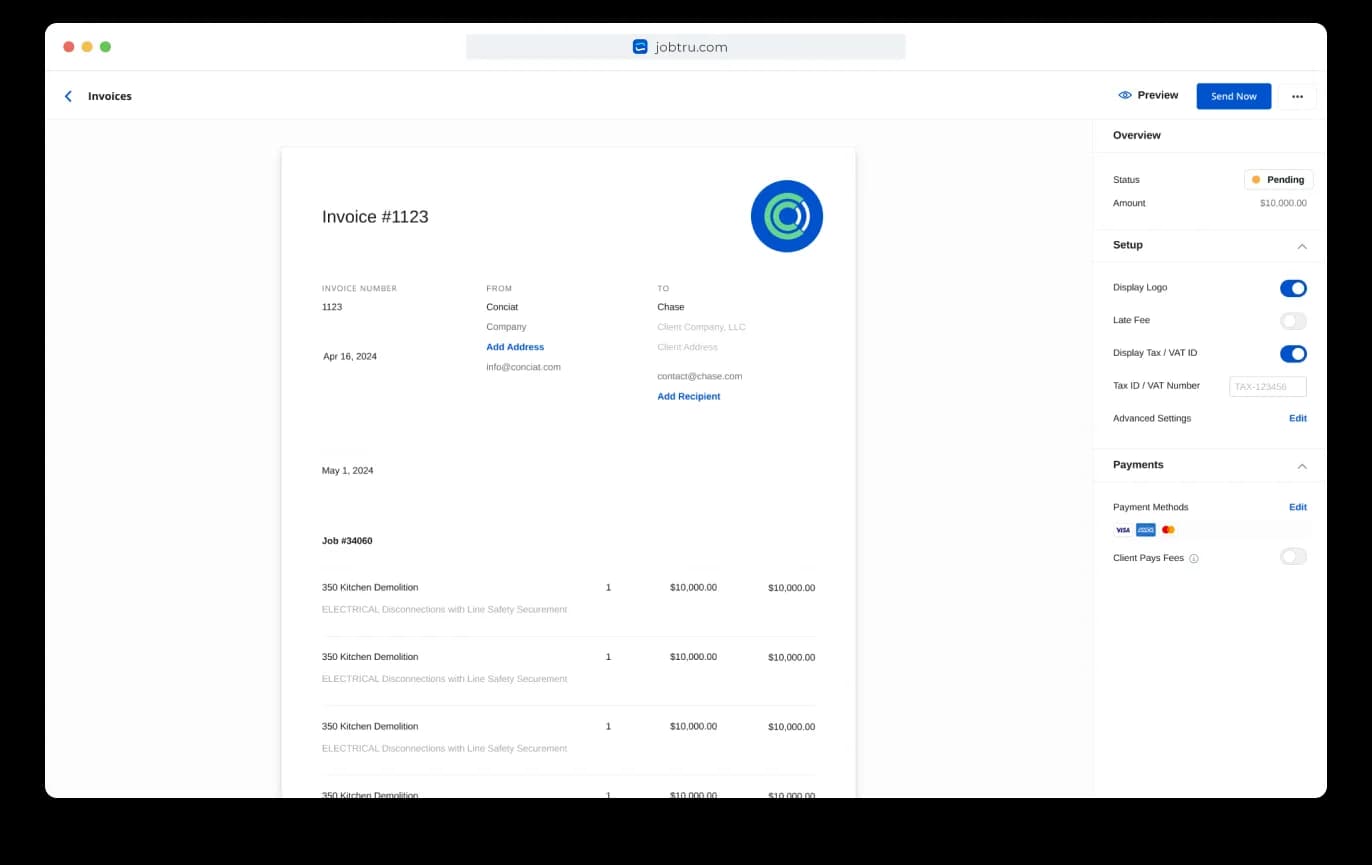Enable the Client Pays Fees toggle
The image size is (1372, 865).
click(1293, 557)
